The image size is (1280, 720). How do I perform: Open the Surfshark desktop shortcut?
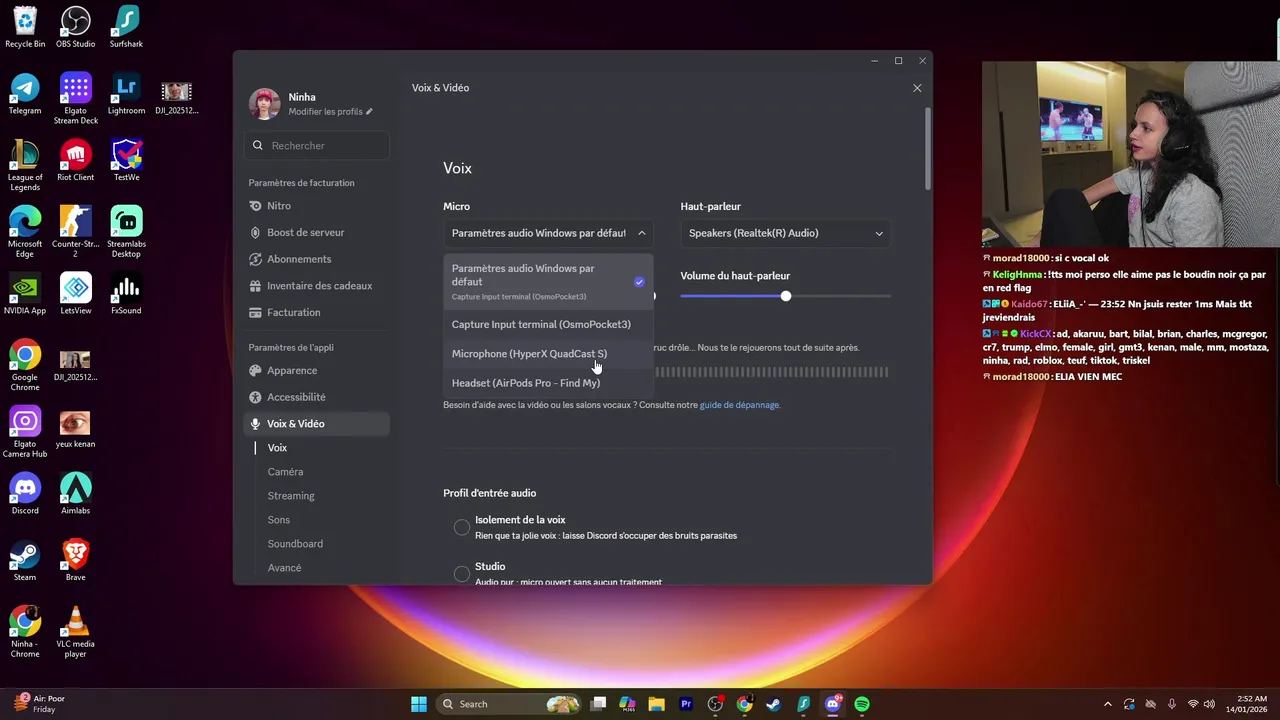(126, 27)
